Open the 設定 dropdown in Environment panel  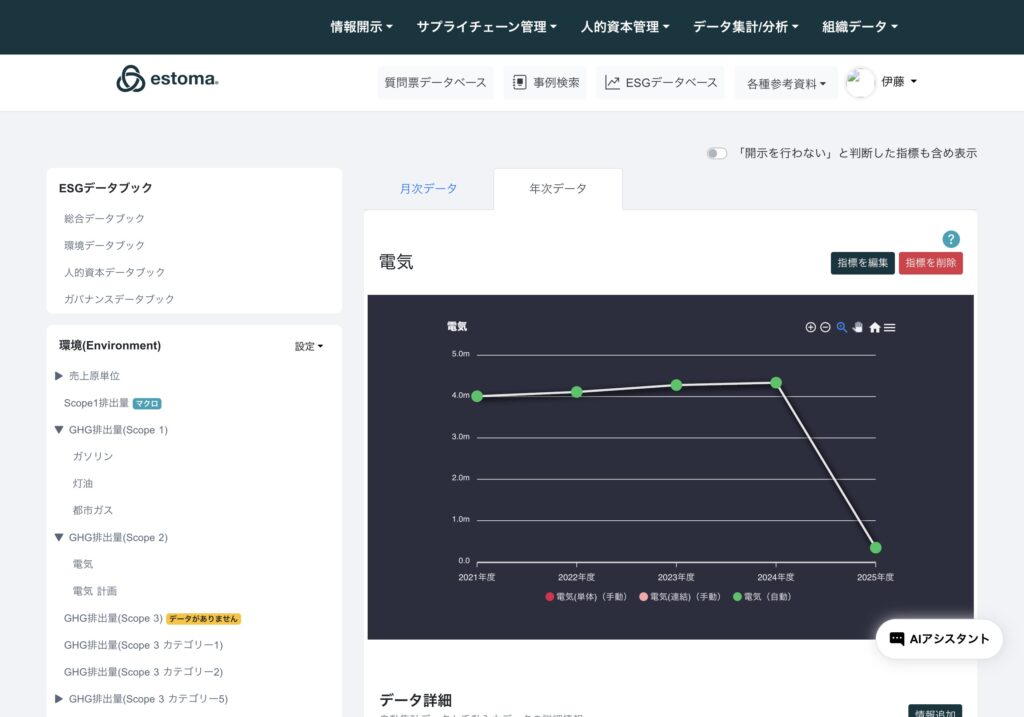(x=308, y=347)
